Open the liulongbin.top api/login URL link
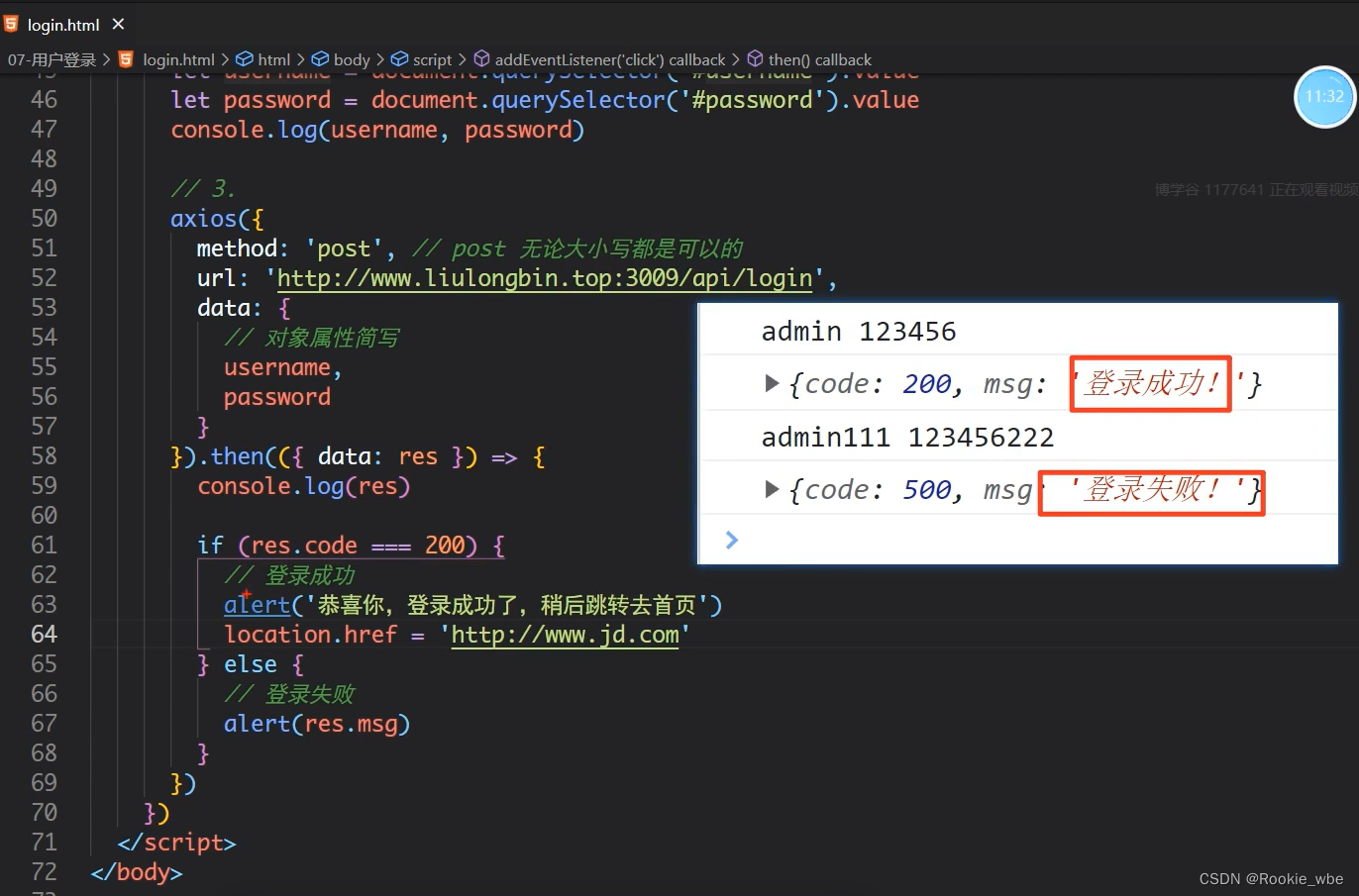This screenshot has height=896, width=1359. (x=545, y=278)
